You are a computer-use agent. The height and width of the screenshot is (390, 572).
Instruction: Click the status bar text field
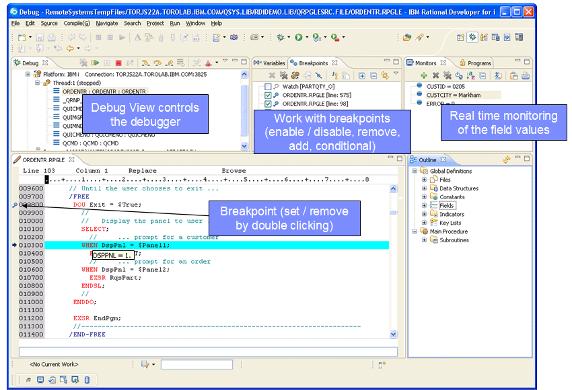pyautogui.click(x=197, y=364)
